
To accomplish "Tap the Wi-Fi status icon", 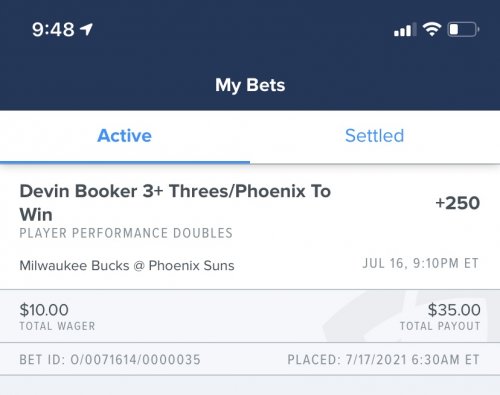I will [432, 29].
